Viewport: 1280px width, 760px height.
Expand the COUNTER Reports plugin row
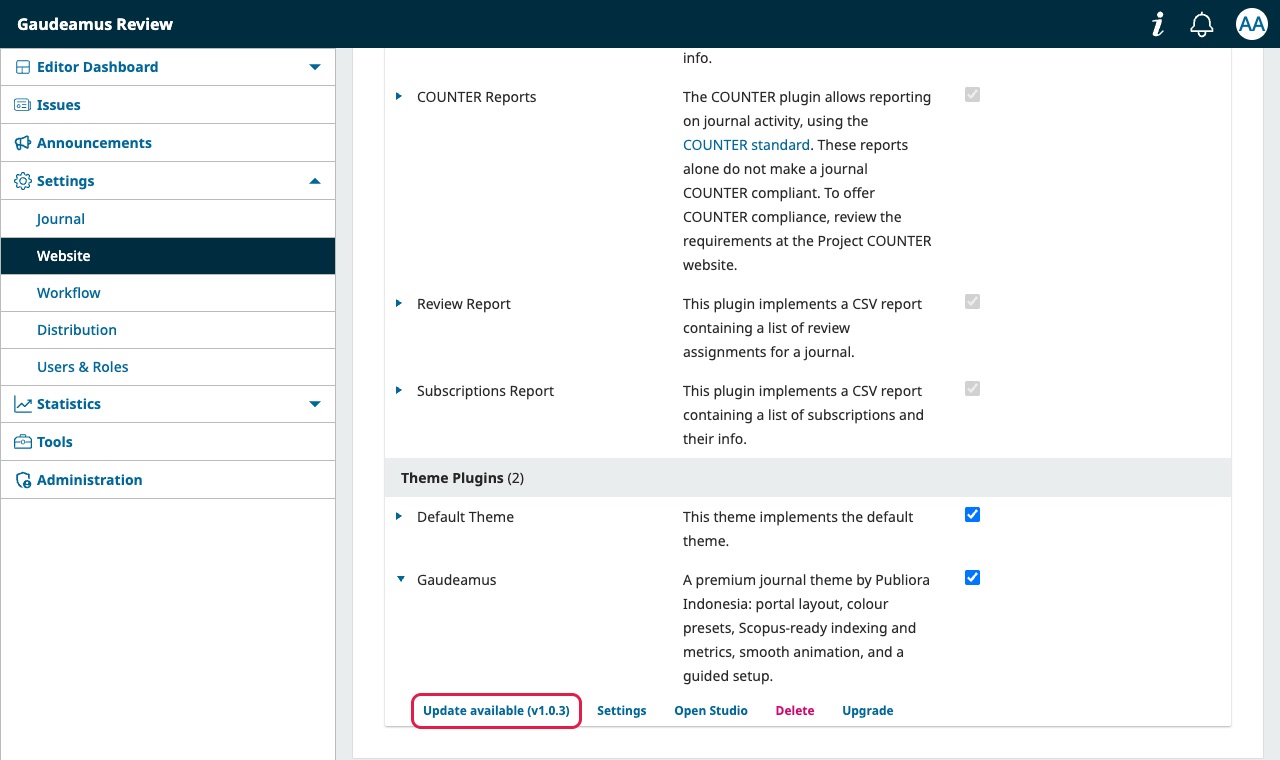tap(398, 97)
